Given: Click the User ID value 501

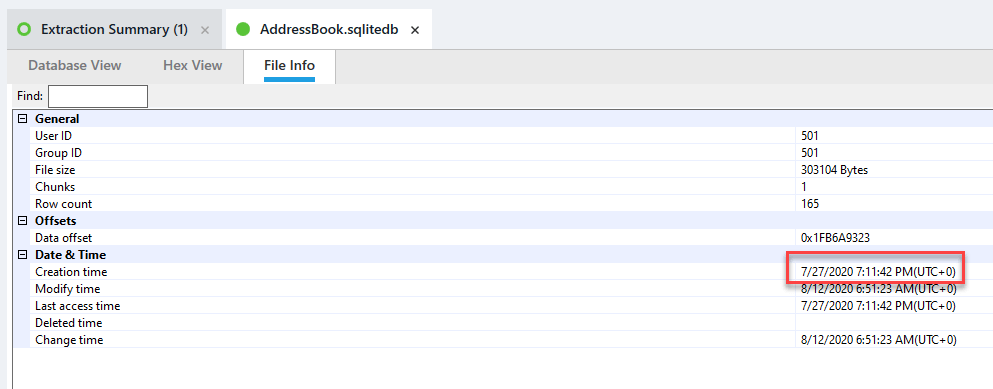Looking at the screenshot, I should click(x=810, y=136).
